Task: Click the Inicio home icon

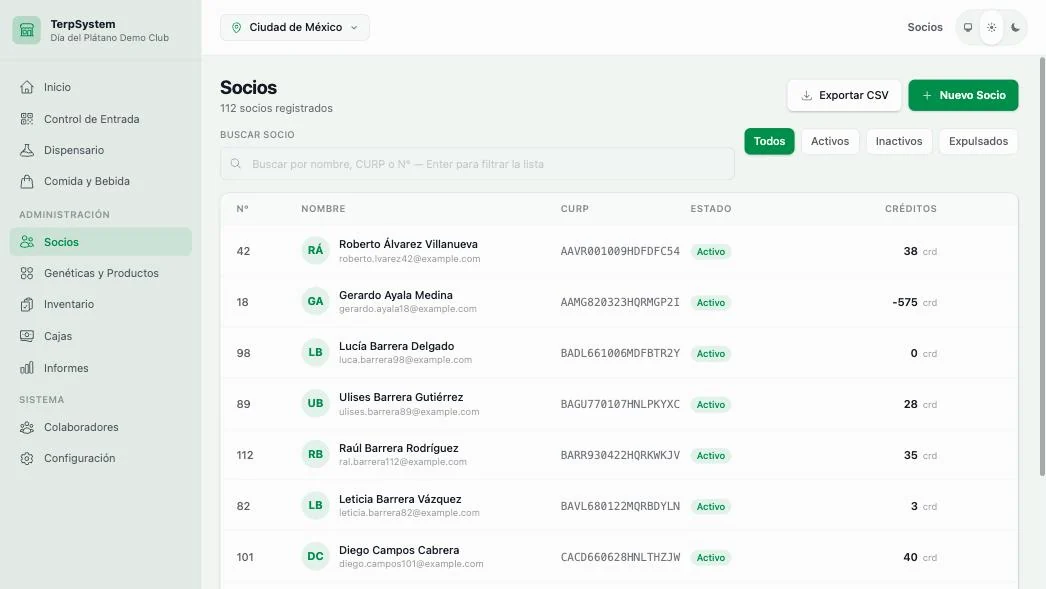Action: [x=27, y=87]
